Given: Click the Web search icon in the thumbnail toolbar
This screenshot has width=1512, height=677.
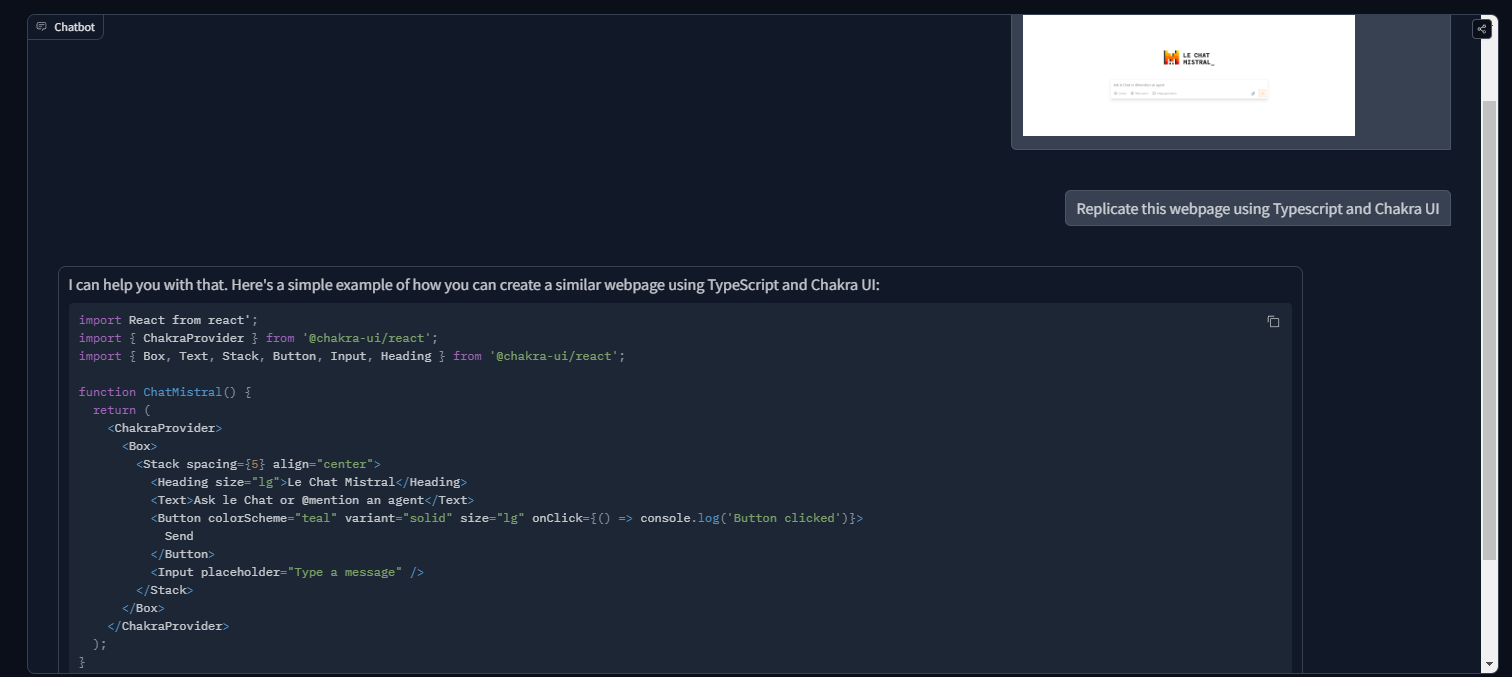Looking at the screenshot, I should tap(1133, 93).
